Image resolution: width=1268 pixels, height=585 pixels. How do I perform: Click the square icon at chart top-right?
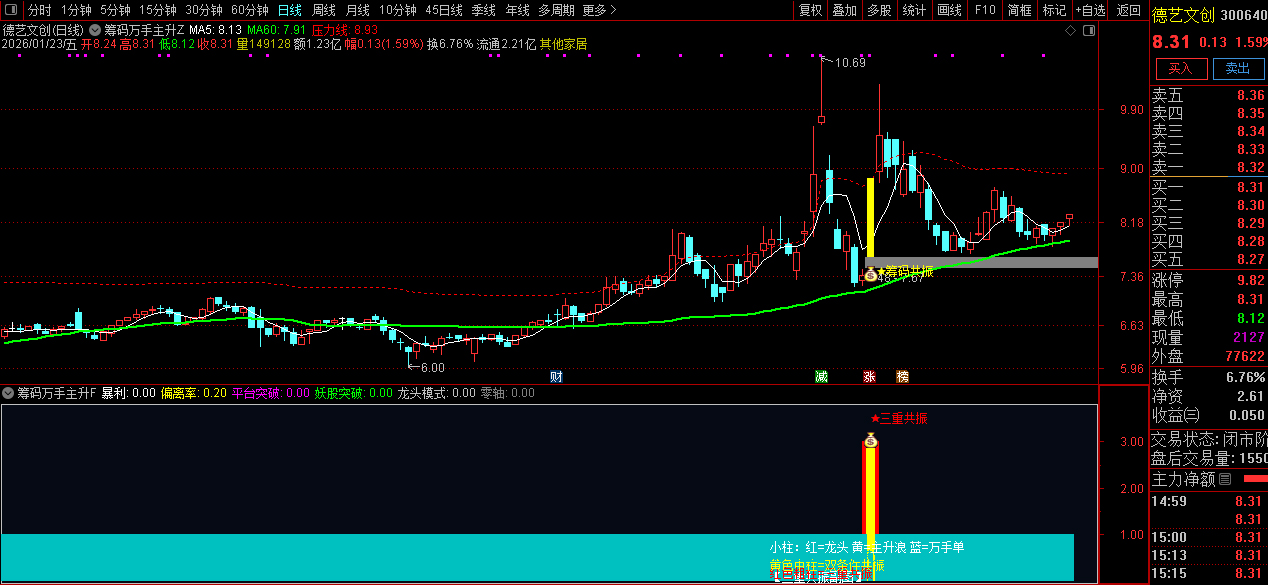pos(1090,31)
